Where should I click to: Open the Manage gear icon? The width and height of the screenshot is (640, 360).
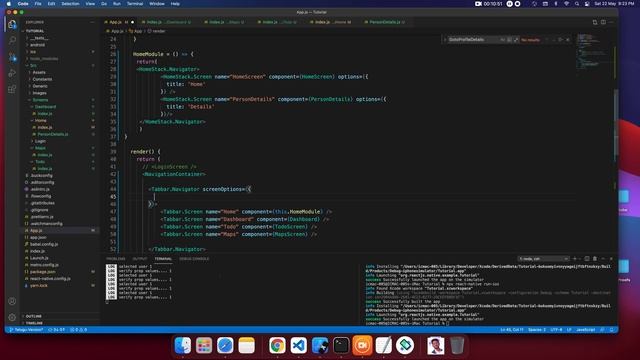[x=12, y=317]
